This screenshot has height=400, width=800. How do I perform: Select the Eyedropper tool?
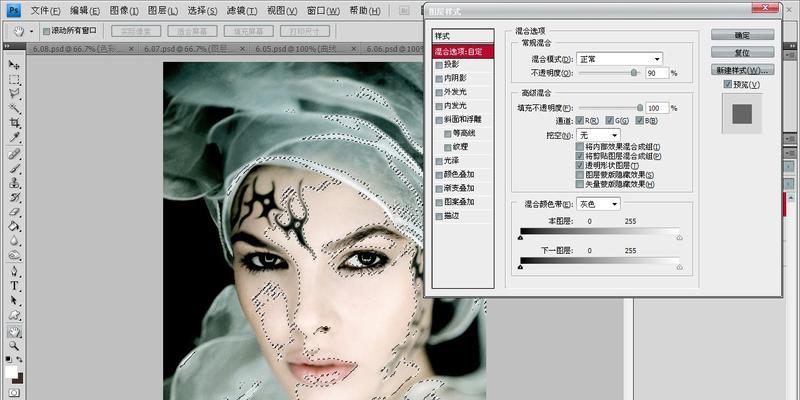click(x=14, y=137)
